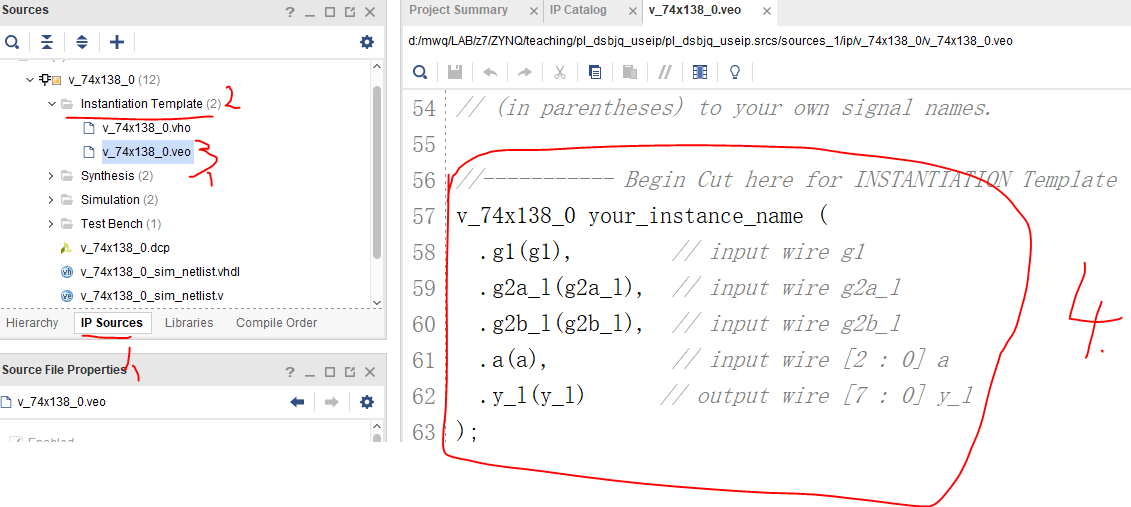Copy selection with the editor toolbar
The width and height of the screenshot is (1131, 507).
594,71
